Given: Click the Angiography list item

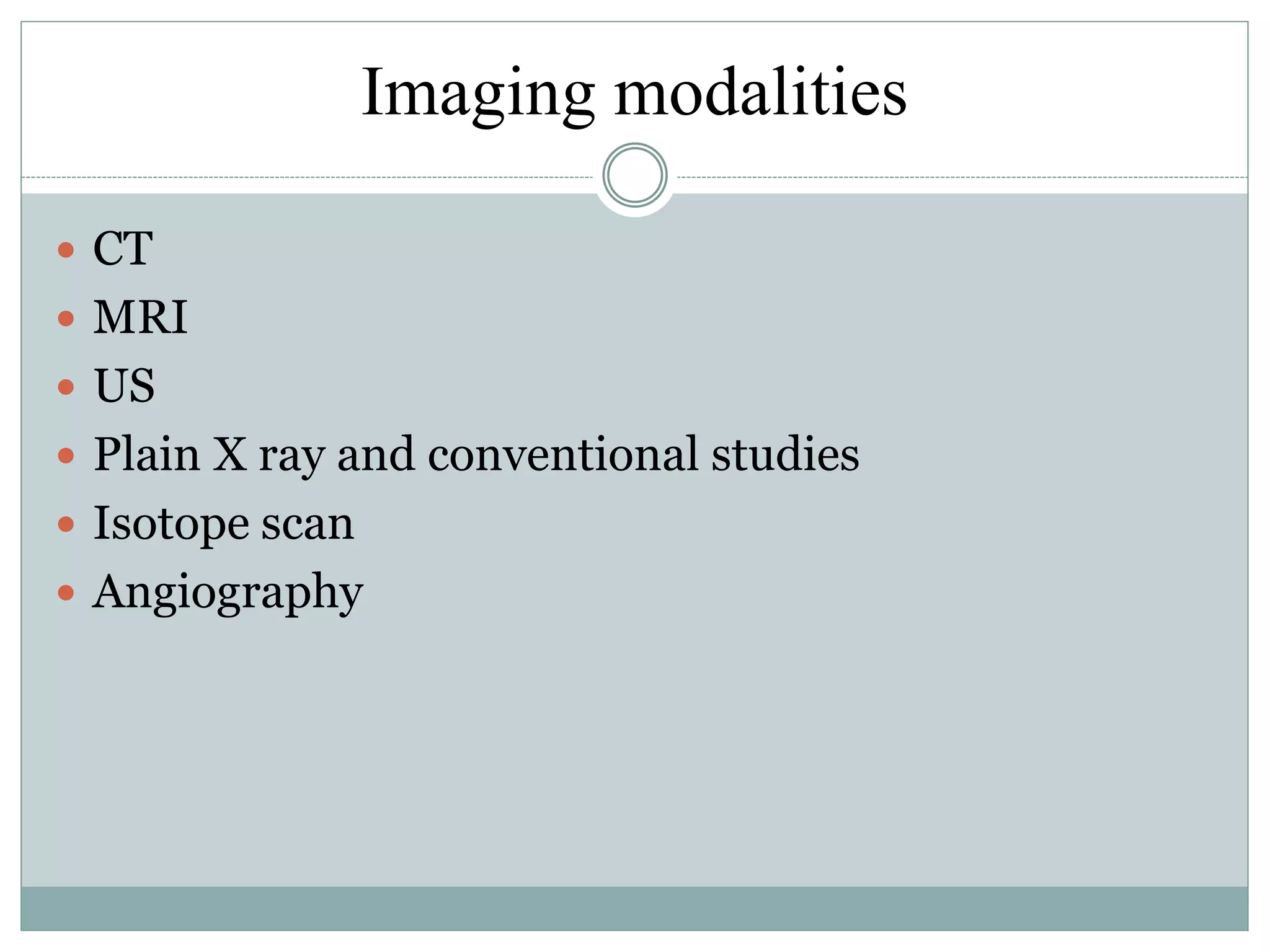Looking at the screenshot, I should [x=228, y=594].
